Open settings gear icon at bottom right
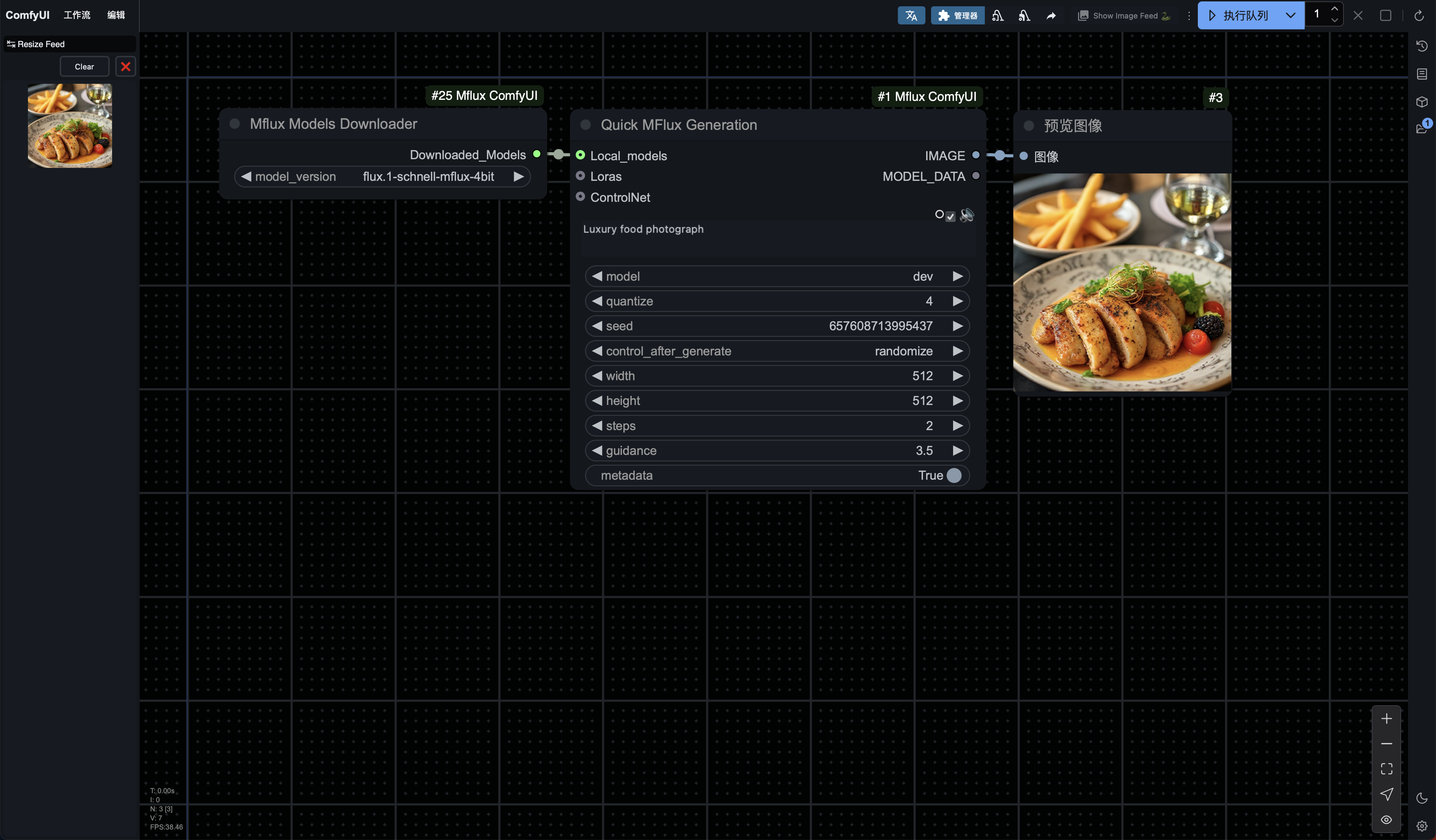This screenshot has height=840, width=1436. (x=1421, y=826)
